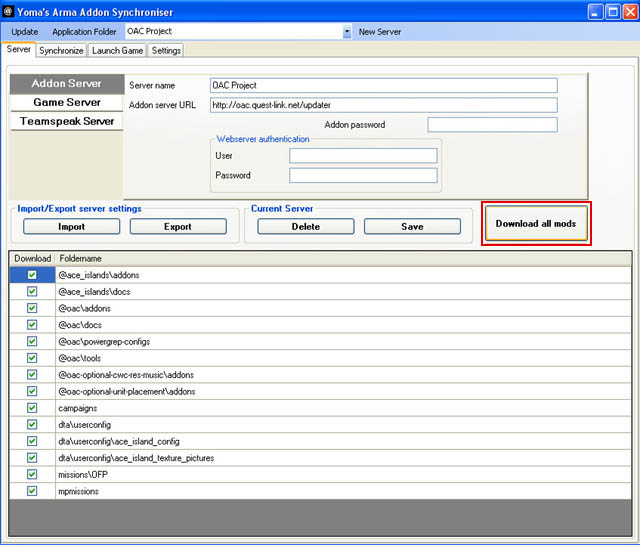Click the New Server toolbar item
The image size is (640, 545).
tap(381, 32)
